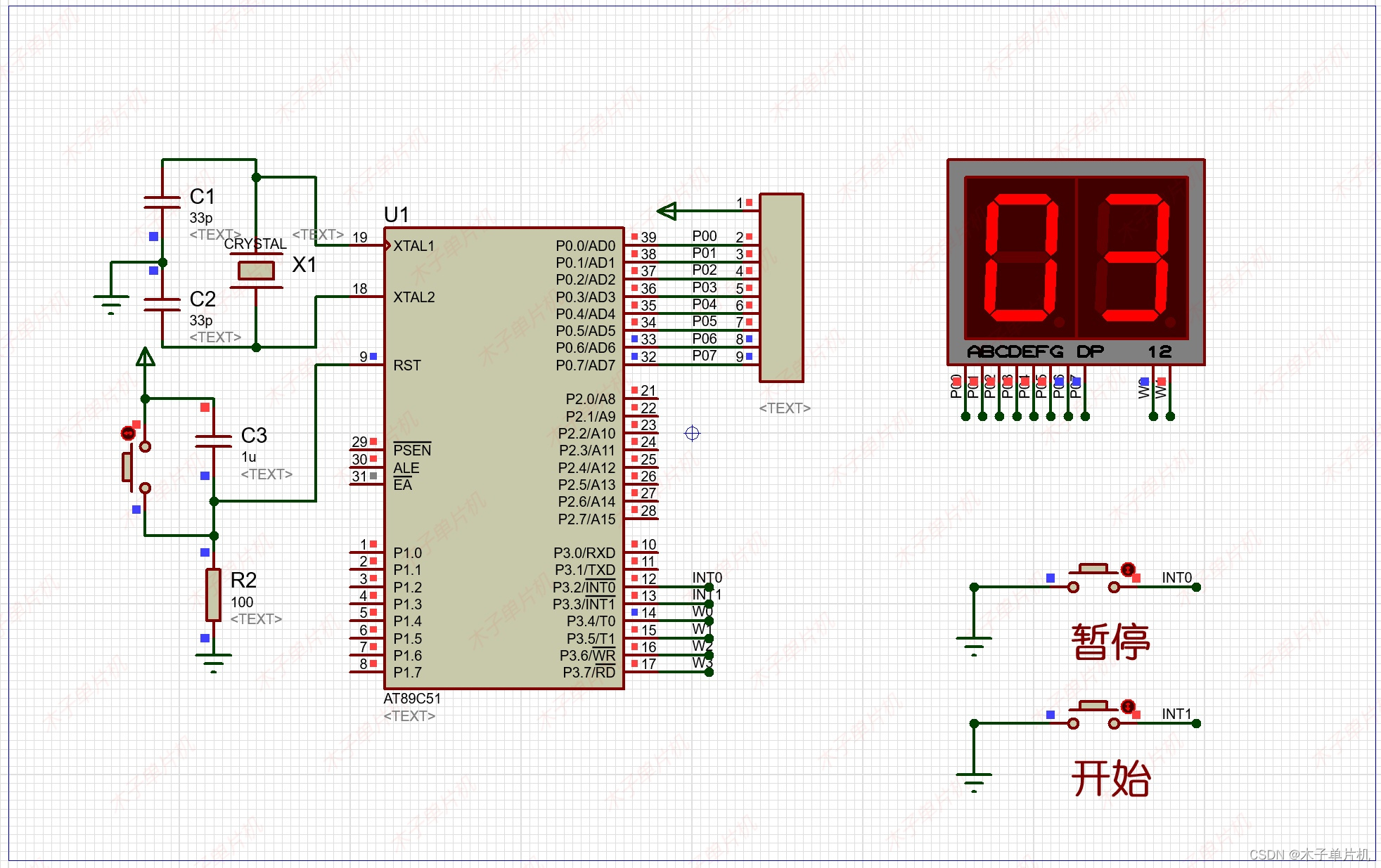Click the 开始 text label
Viewport: 1381px width, 868px height.
(1110, 779)
